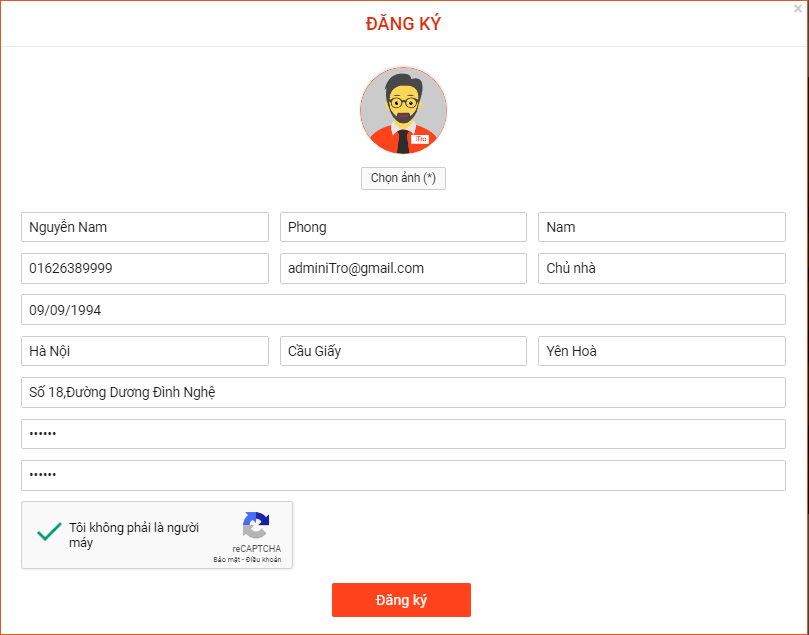Click the birth date field 09/09/1994
Image resolution: width=809 pixels, height=635 pixels.
[x=403, y=310]
